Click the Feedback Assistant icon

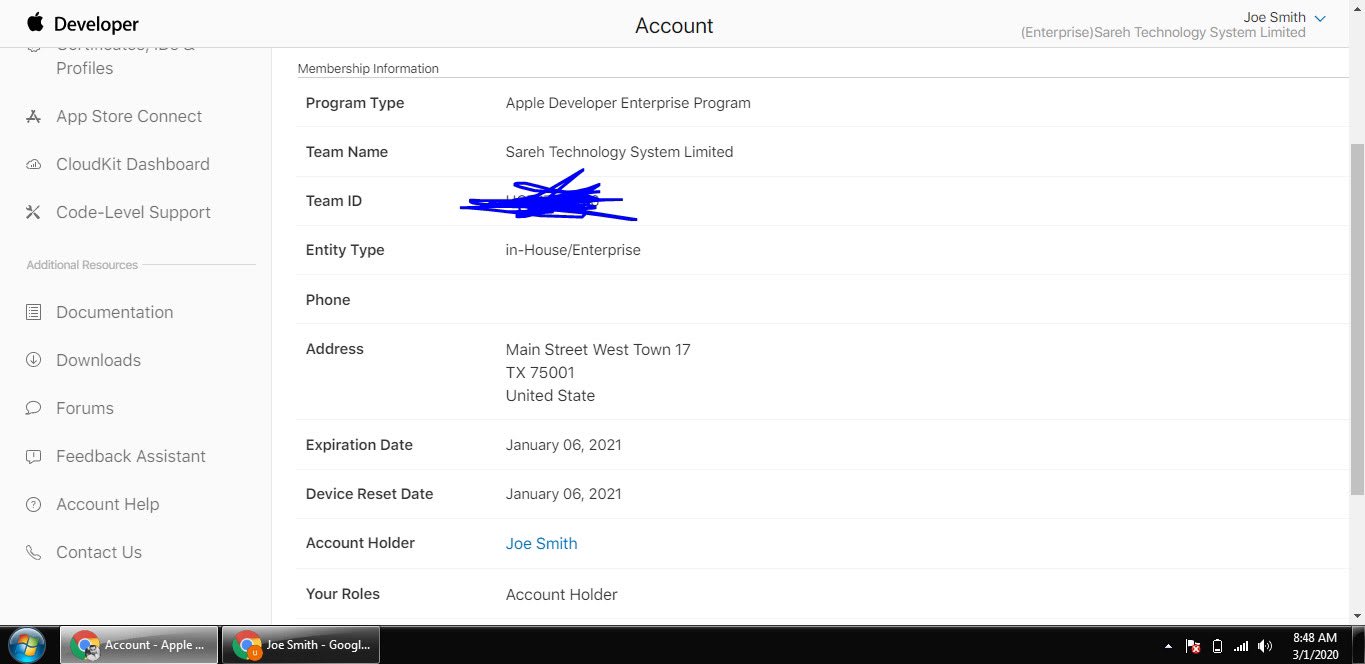click(33, 456)
